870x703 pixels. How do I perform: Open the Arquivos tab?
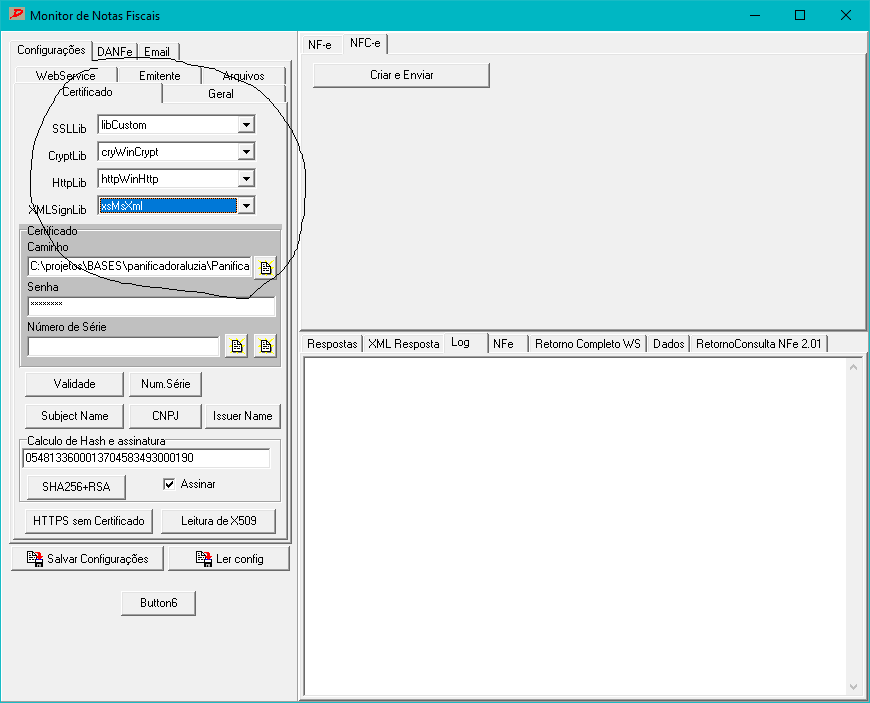point(244,75)
